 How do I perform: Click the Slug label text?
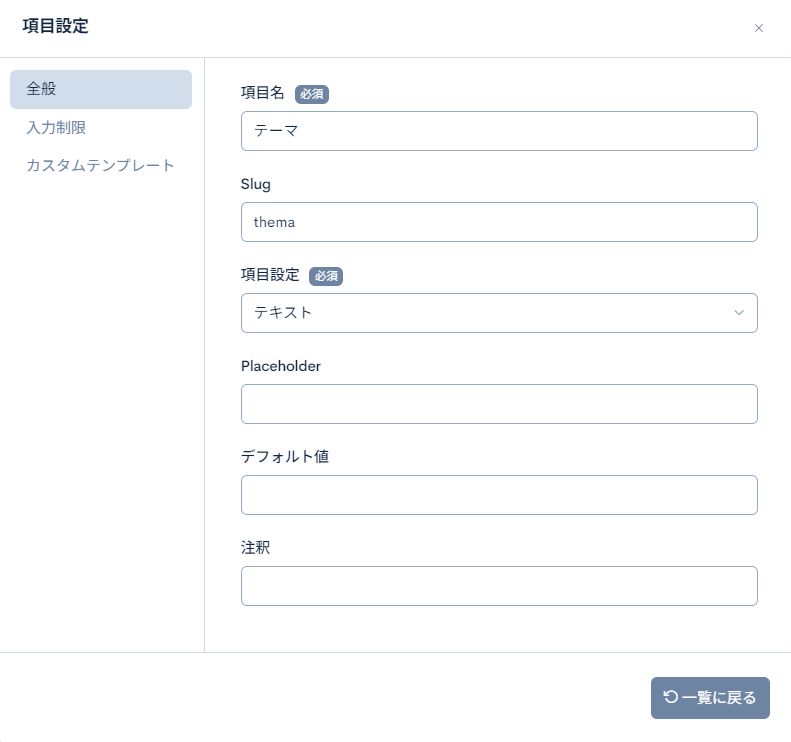coord(256,184)
